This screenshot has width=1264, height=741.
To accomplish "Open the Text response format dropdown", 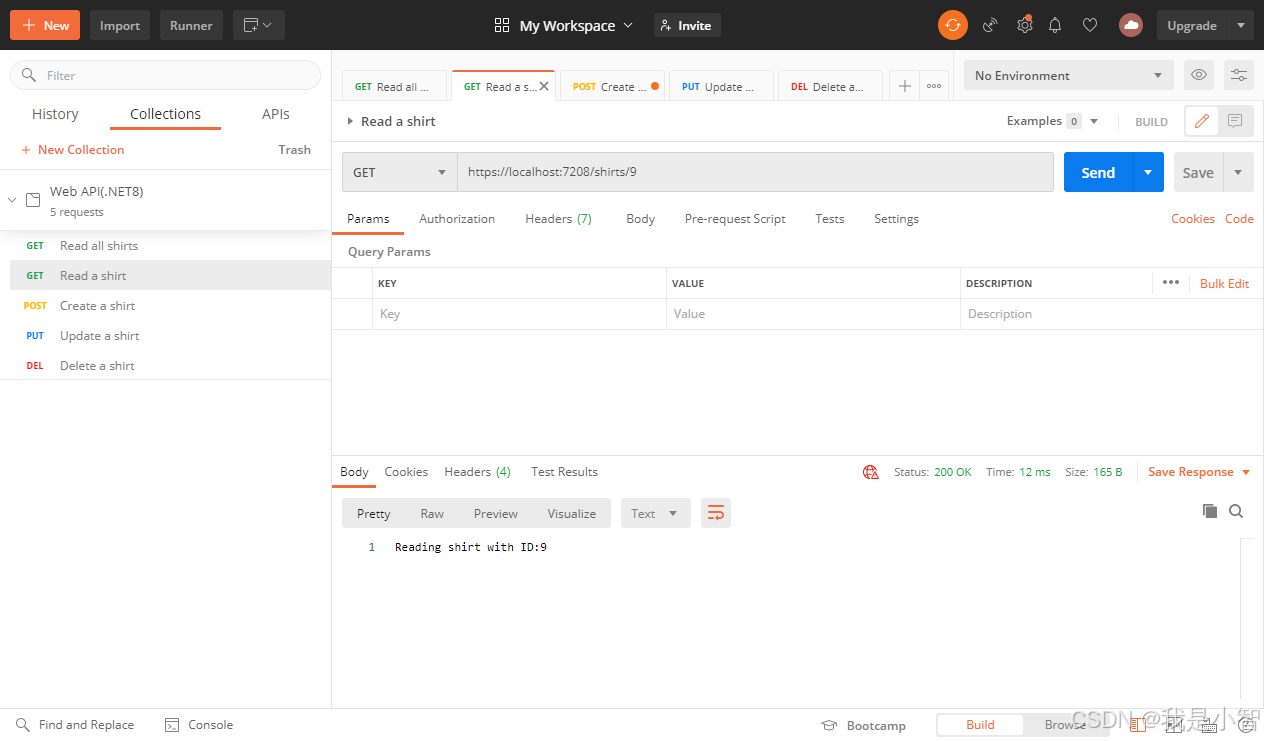I will [655, 513].
